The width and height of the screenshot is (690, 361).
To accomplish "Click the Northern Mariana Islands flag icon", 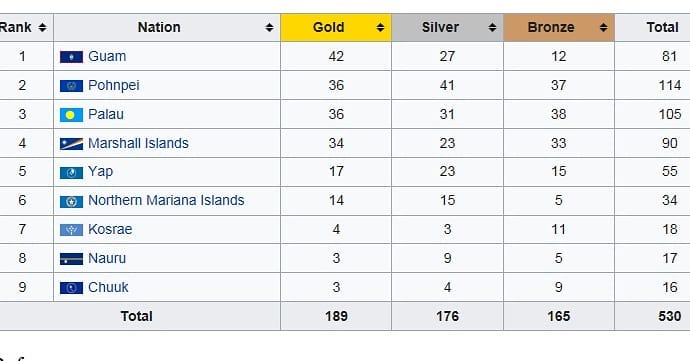I will [71, 202].
